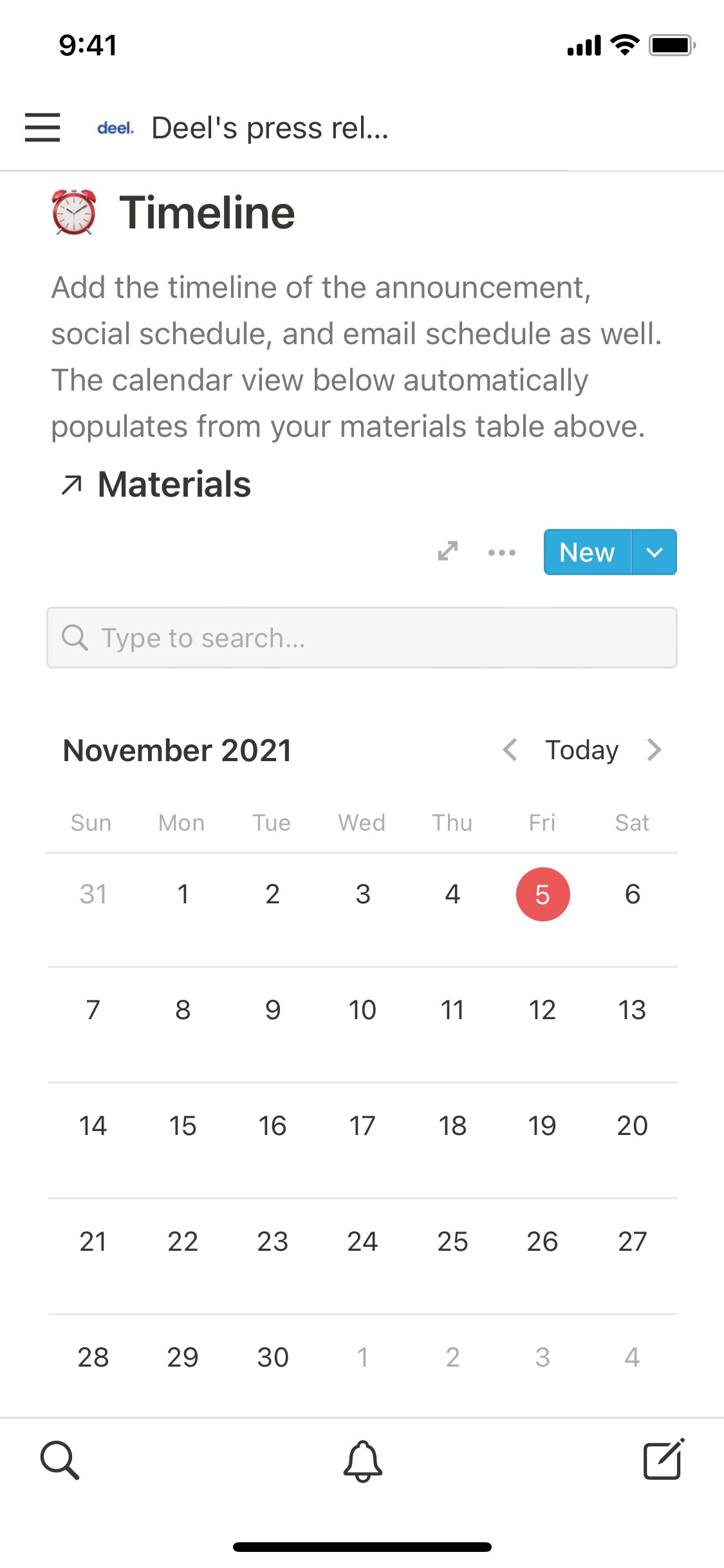
Task: Advance to the next month
Action: coord(654,750)
